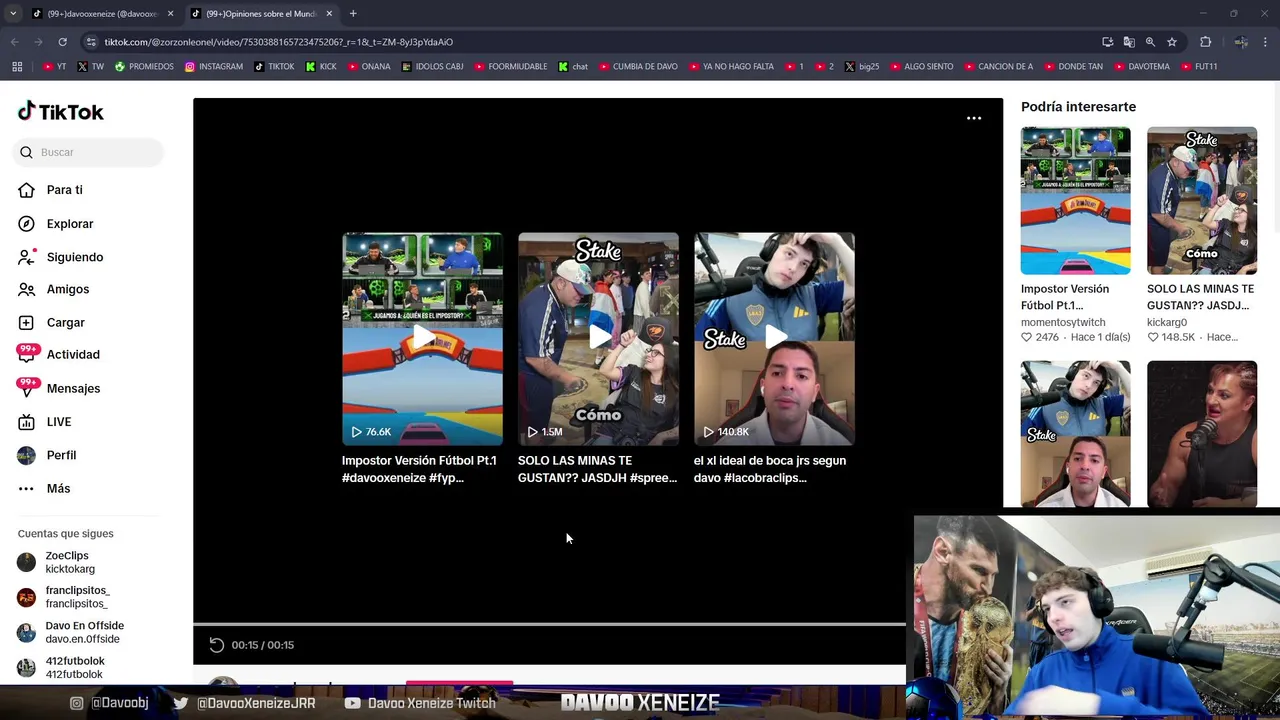Open sidebar SOLO LAS MINAS TE GUSTAN thumbnail

1201,200
